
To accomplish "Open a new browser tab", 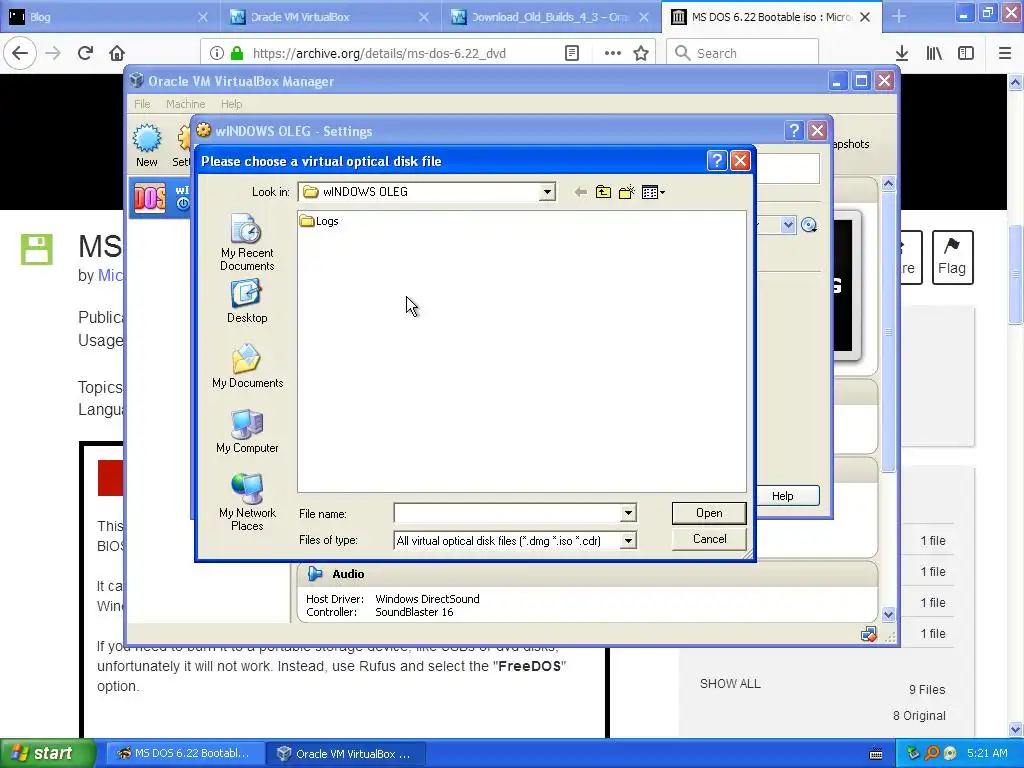I will 899,17.
